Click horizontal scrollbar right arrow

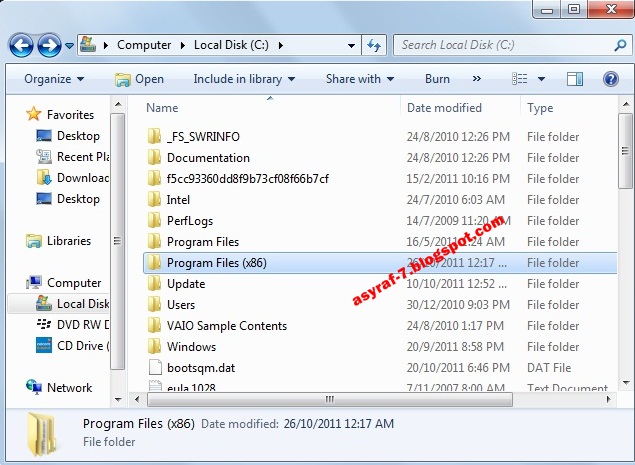click(x=608, y=399)
